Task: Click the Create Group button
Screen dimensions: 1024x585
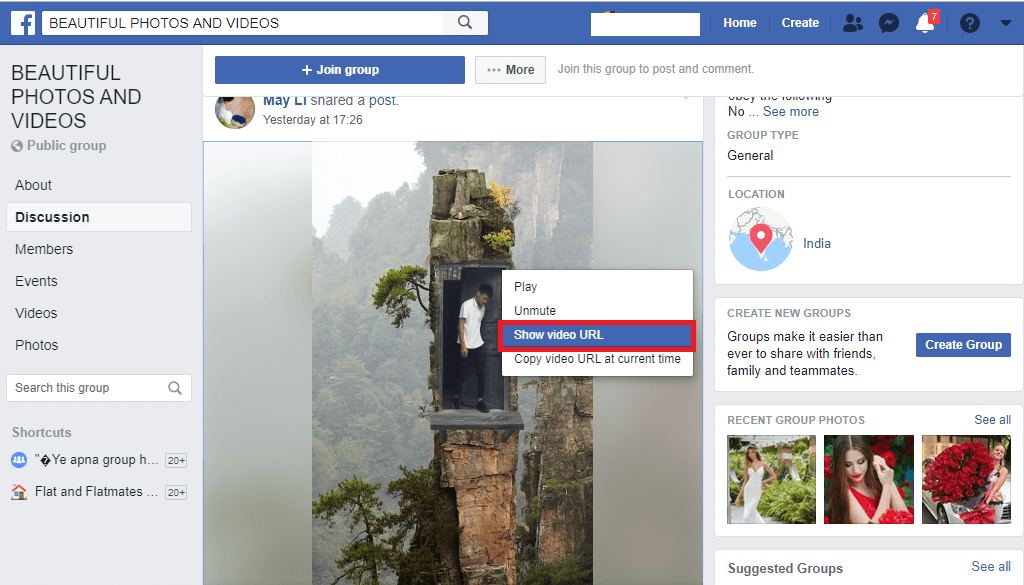Action: click(x=963, y=345)
